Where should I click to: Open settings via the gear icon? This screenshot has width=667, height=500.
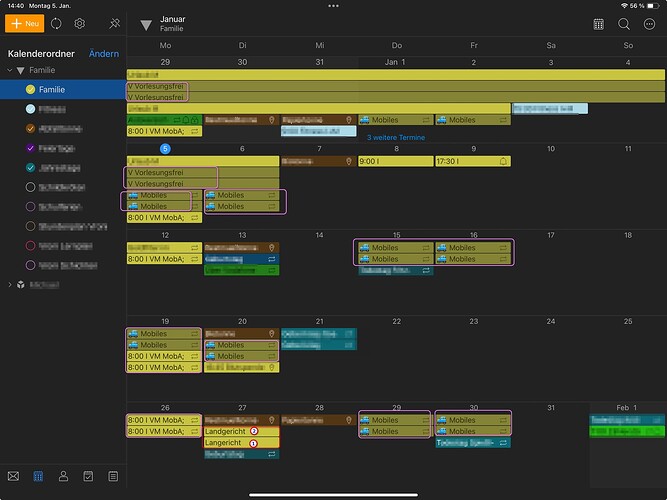(x=80, y=23)
